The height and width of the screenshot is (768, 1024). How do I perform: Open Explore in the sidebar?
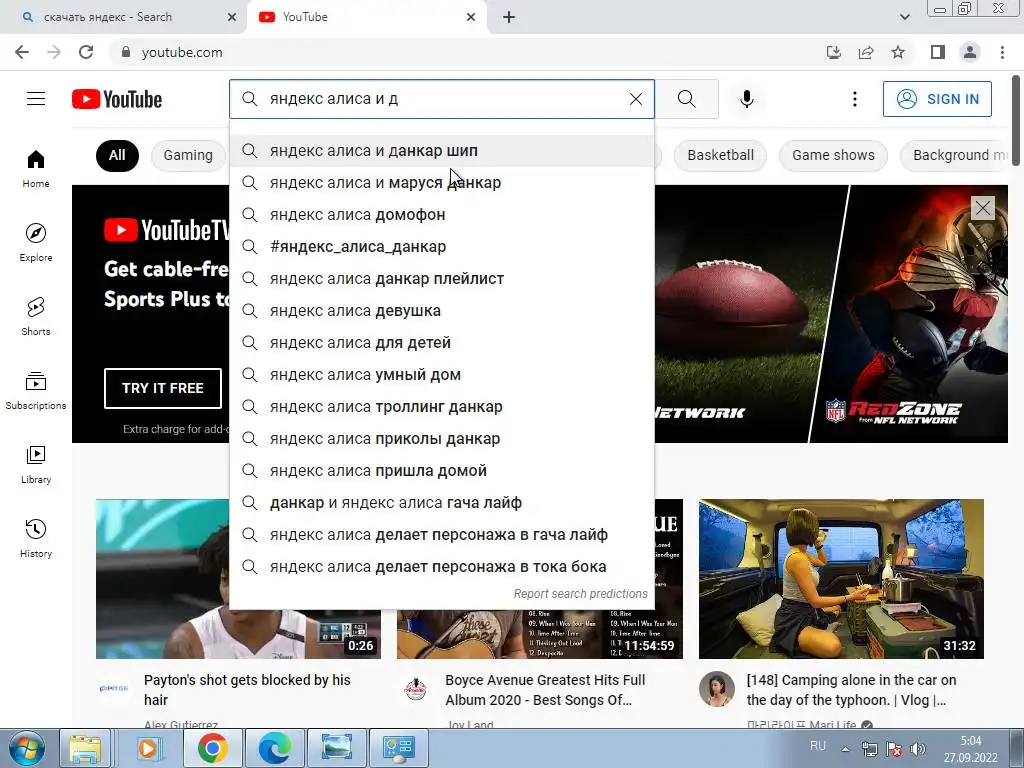[x=36, y=242]
